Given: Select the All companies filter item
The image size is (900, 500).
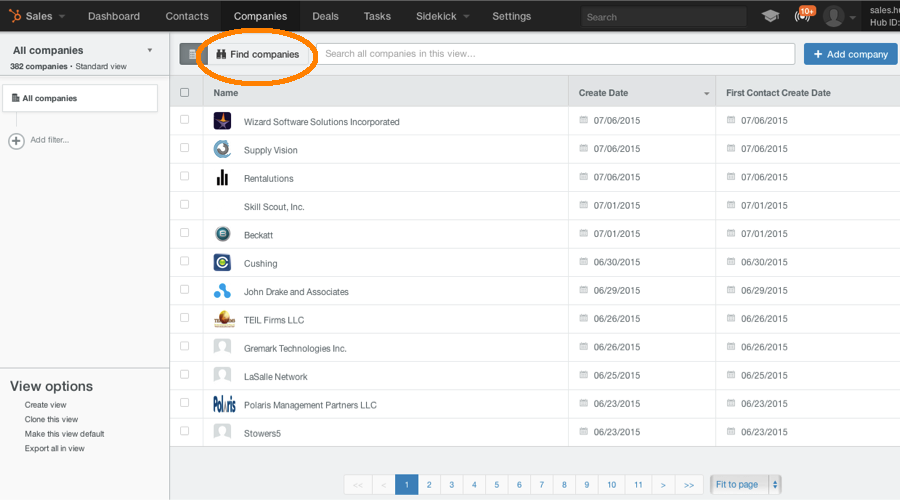Looking at the screenshot, I should click(80, 98).
